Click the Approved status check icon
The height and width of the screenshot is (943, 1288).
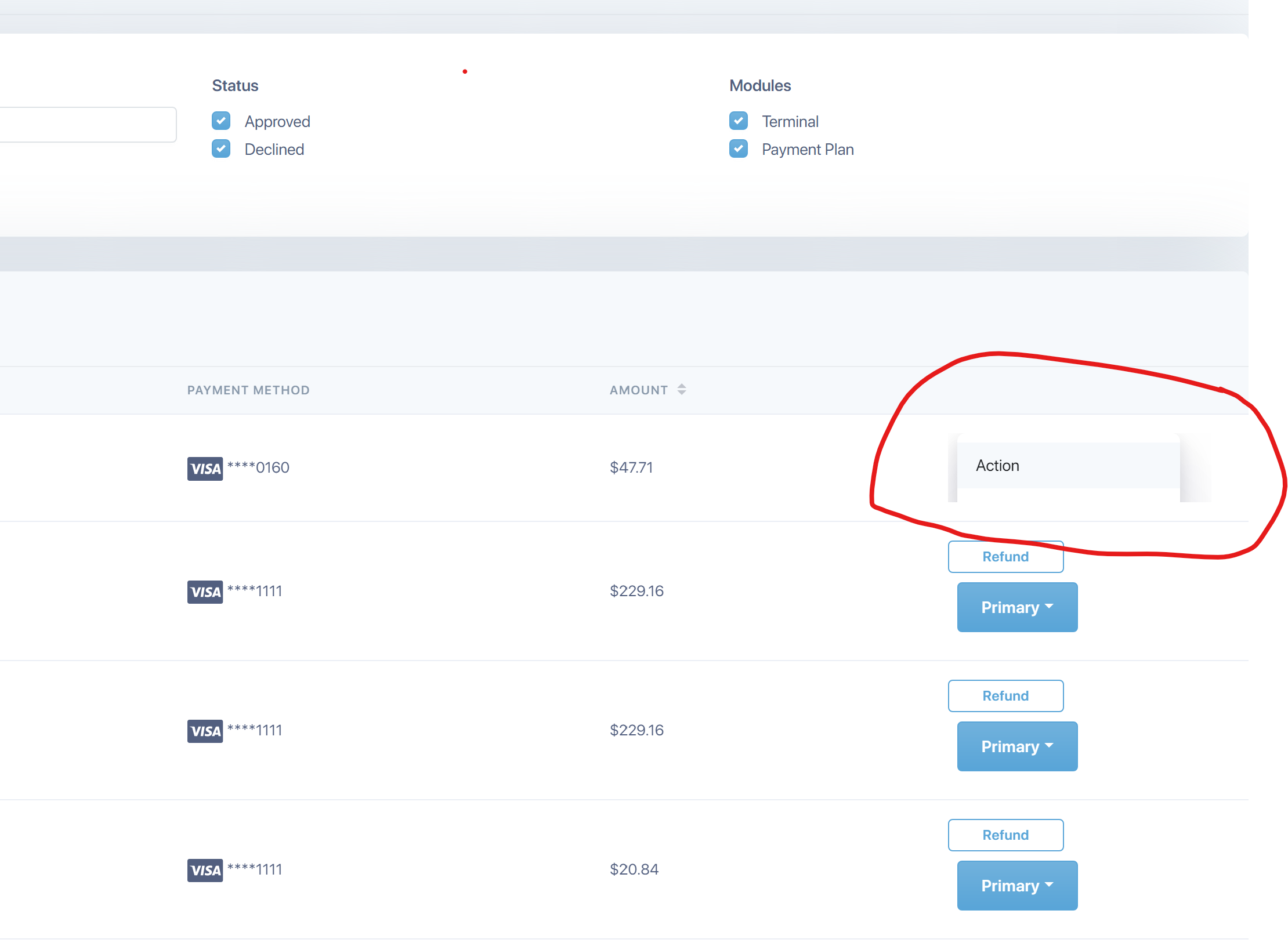221,121
